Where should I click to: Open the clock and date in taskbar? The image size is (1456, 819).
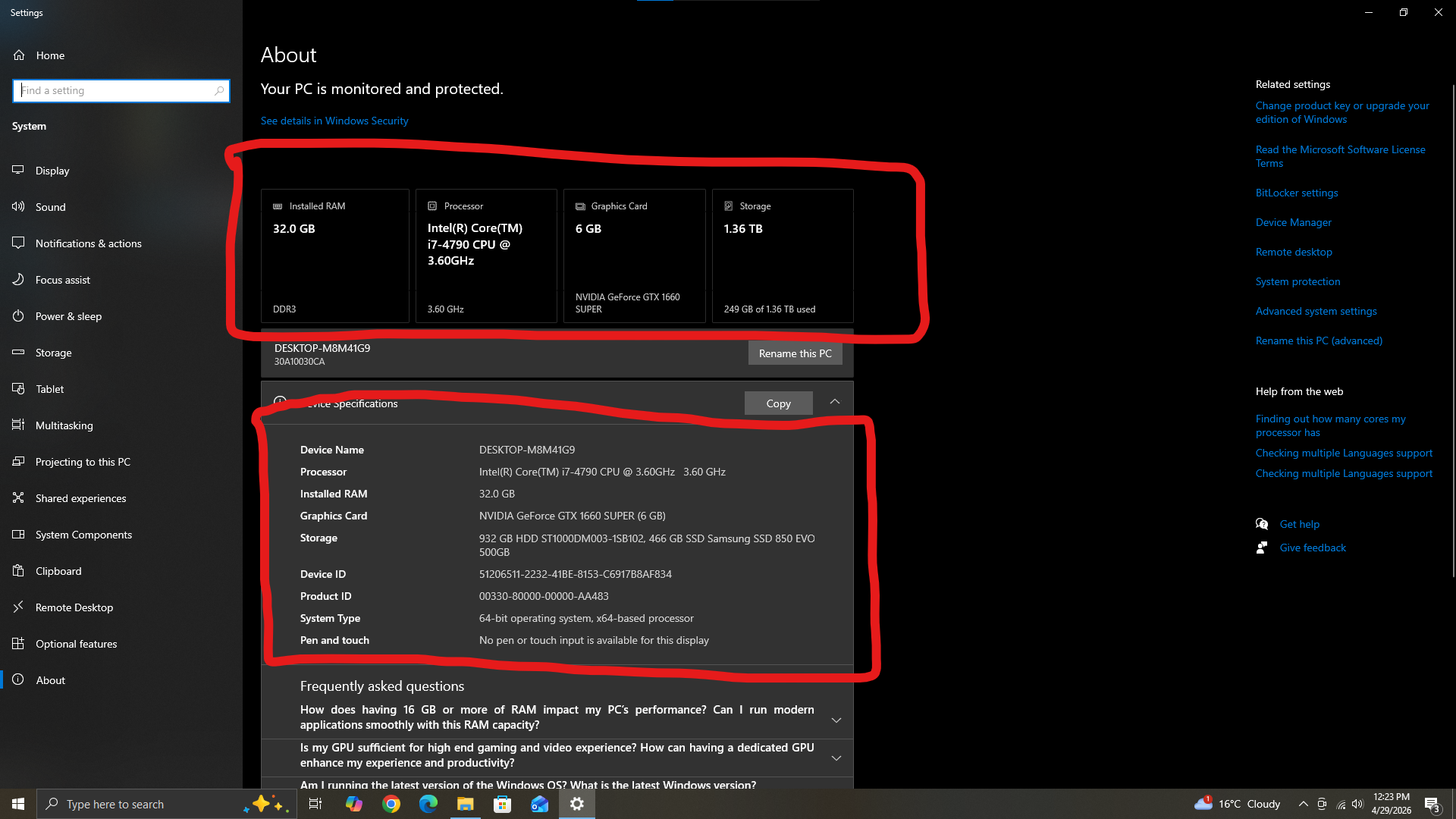tap(1391, 804)
